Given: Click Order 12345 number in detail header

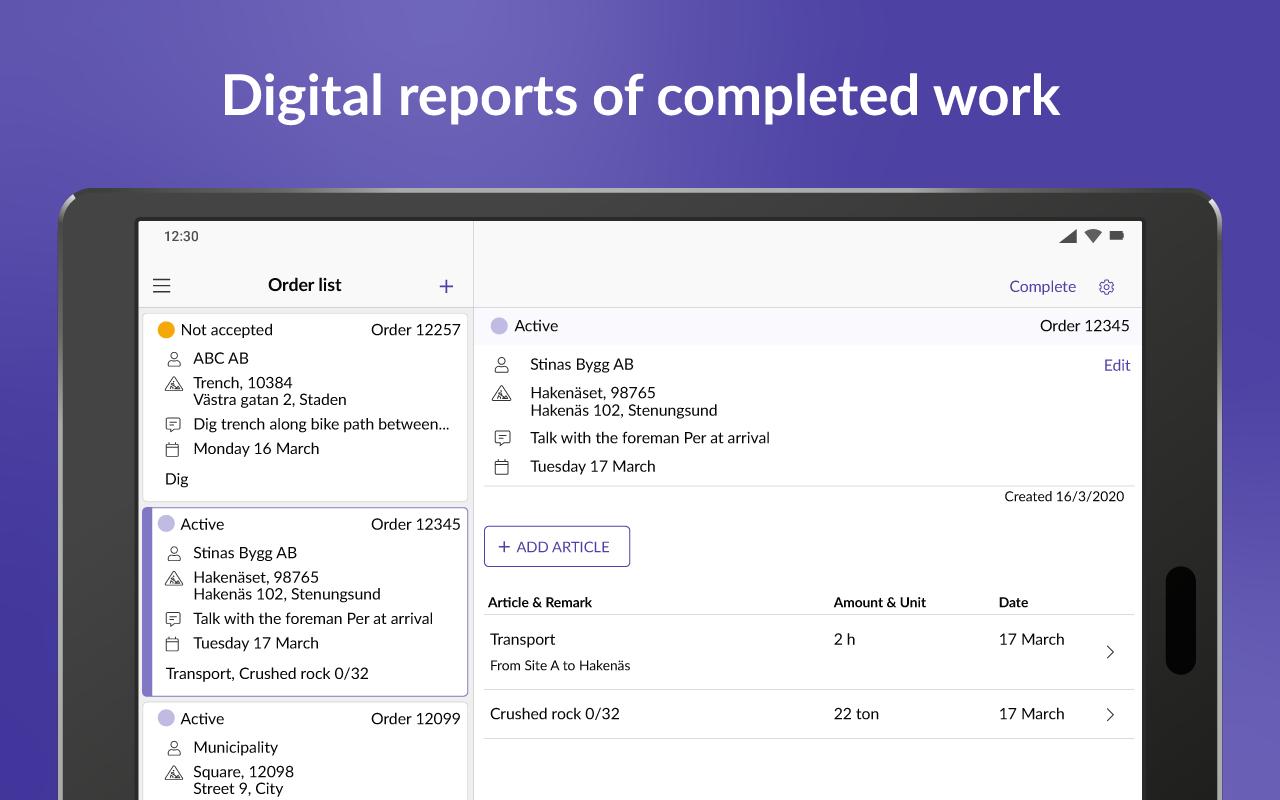Looking at the screenshot, I should 1085,326.
